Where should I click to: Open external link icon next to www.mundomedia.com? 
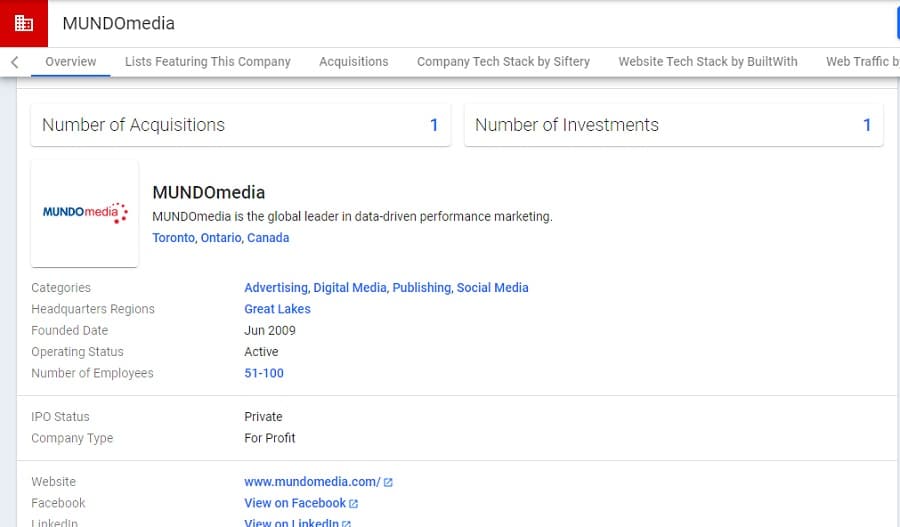click(388, 482)
